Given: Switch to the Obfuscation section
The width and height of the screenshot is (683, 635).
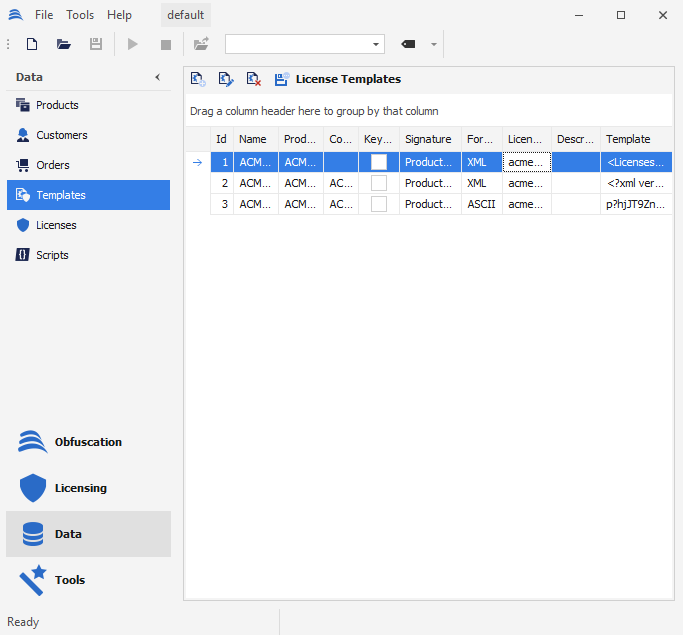Looking at the screenshot, I should coord(88,442).
